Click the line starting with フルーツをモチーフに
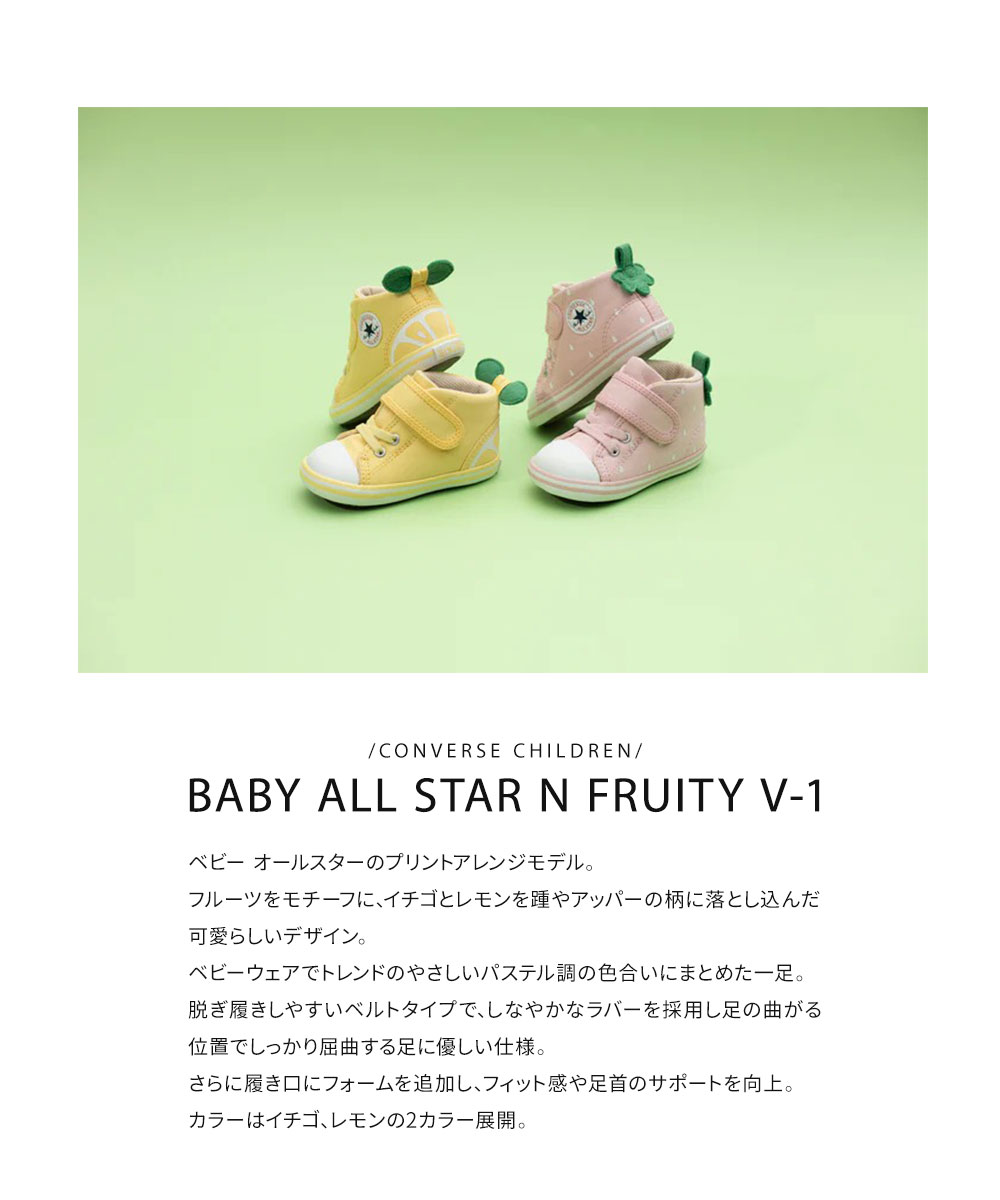The image size is (1000, 1200). (504, 898)
